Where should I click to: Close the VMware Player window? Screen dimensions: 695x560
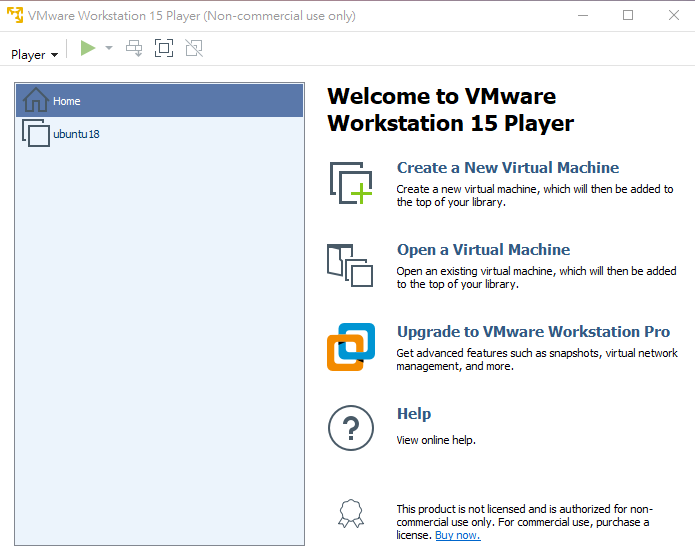pyautogui.click(x=674, y=16)
